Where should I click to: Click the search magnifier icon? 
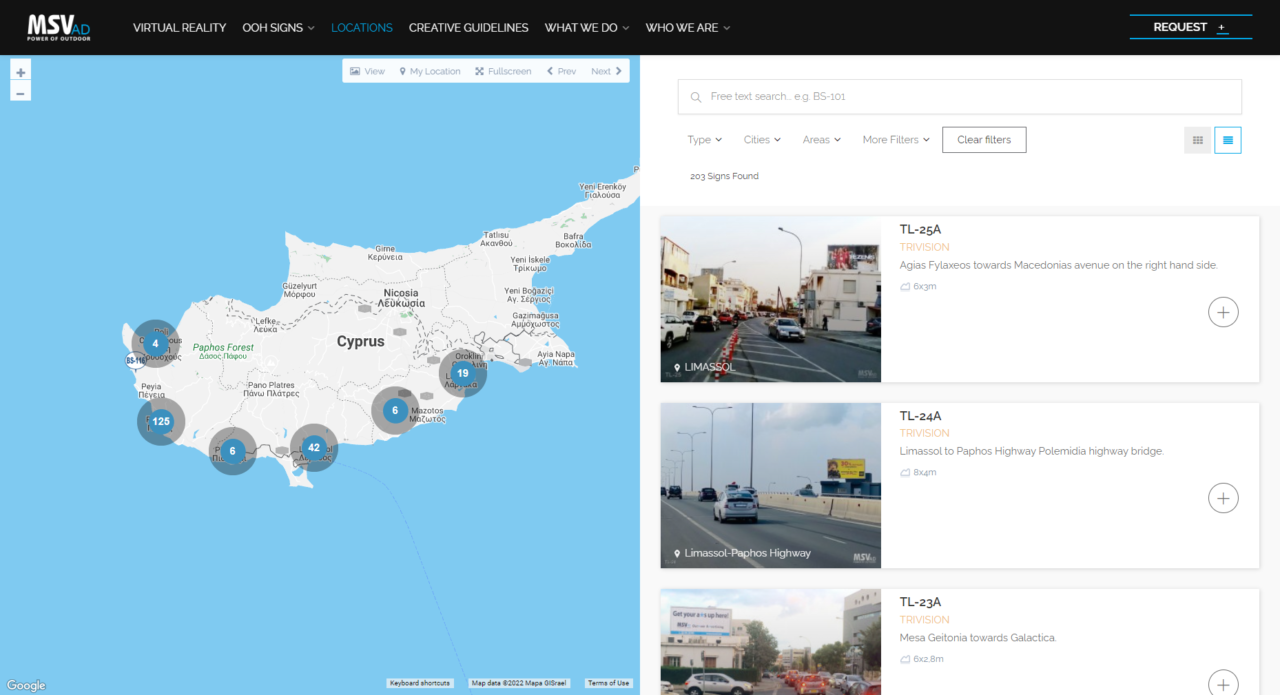[696, 97]
